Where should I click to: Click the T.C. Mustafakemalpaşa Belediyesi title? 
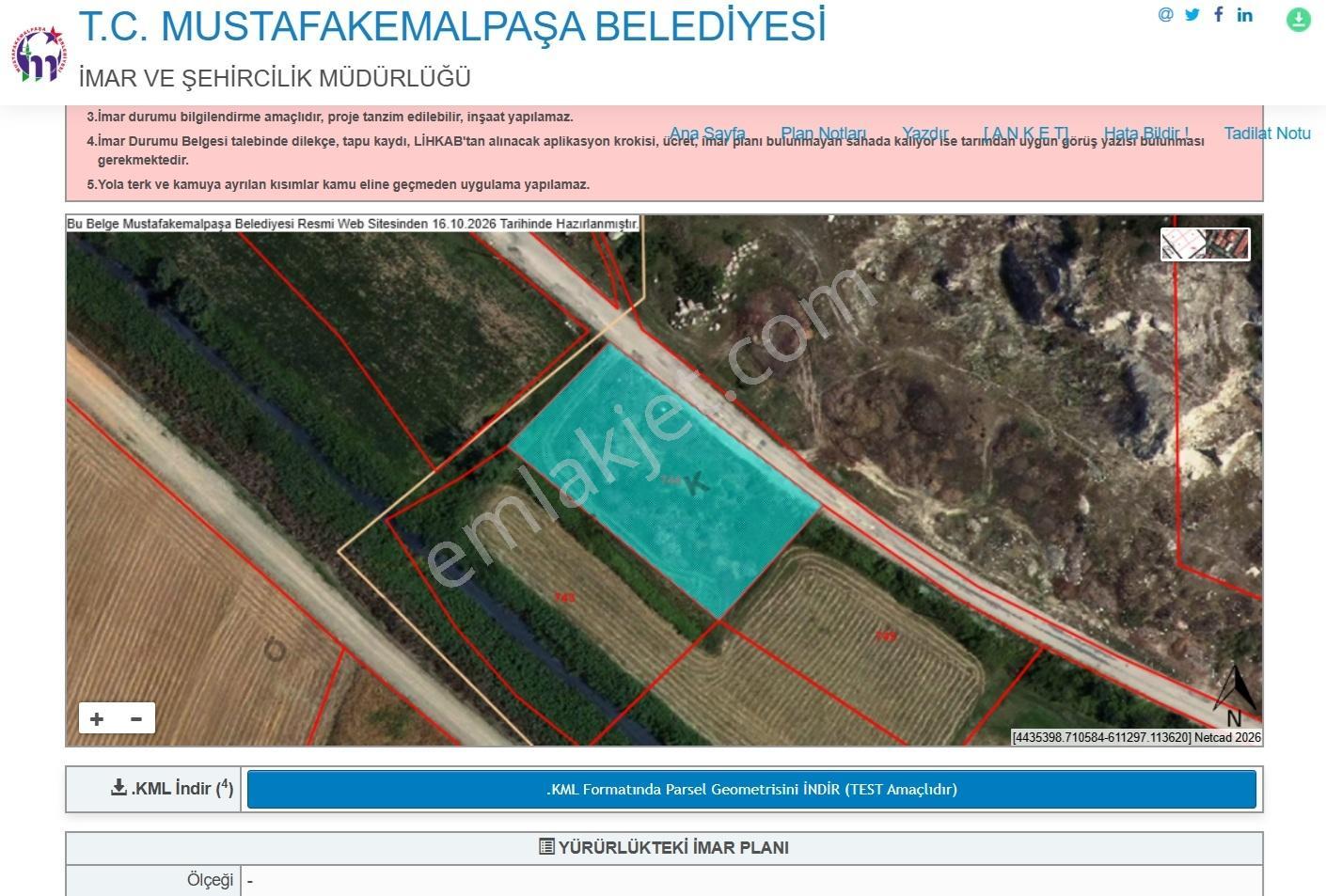click(452, 26)
